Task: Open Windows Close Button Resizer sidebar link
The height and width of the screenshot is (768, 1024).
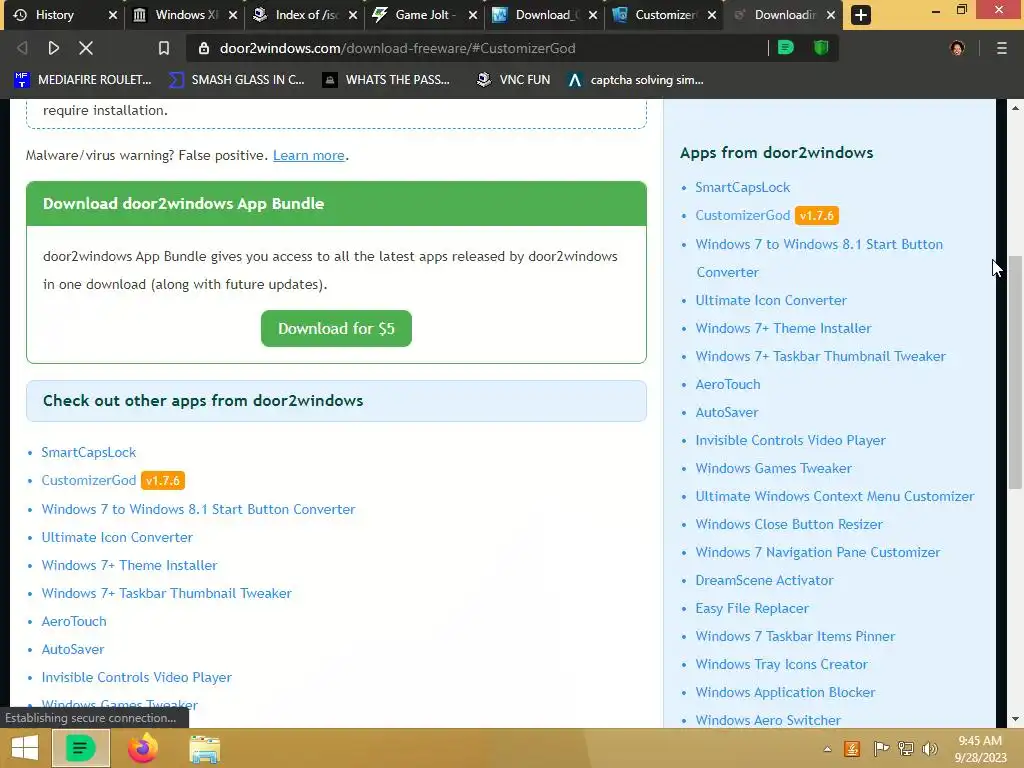Action: tap(789, 524)
